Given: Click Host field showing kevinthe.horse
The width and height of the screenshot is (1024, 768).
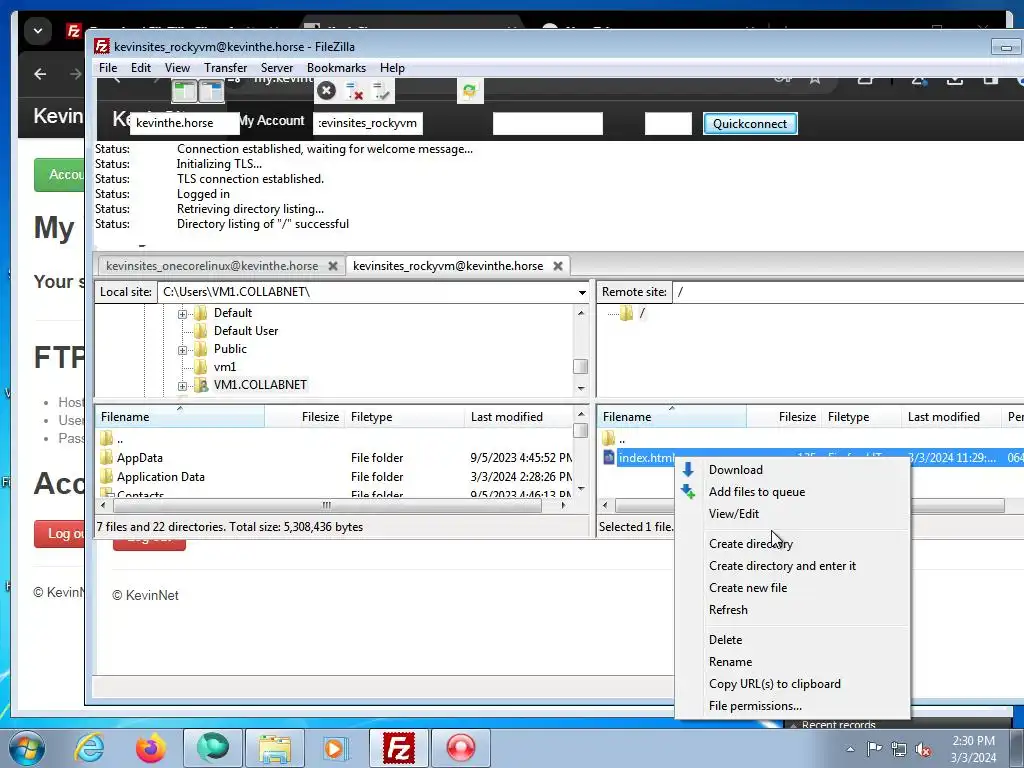Looking at the screenshot, I should 185,123.
